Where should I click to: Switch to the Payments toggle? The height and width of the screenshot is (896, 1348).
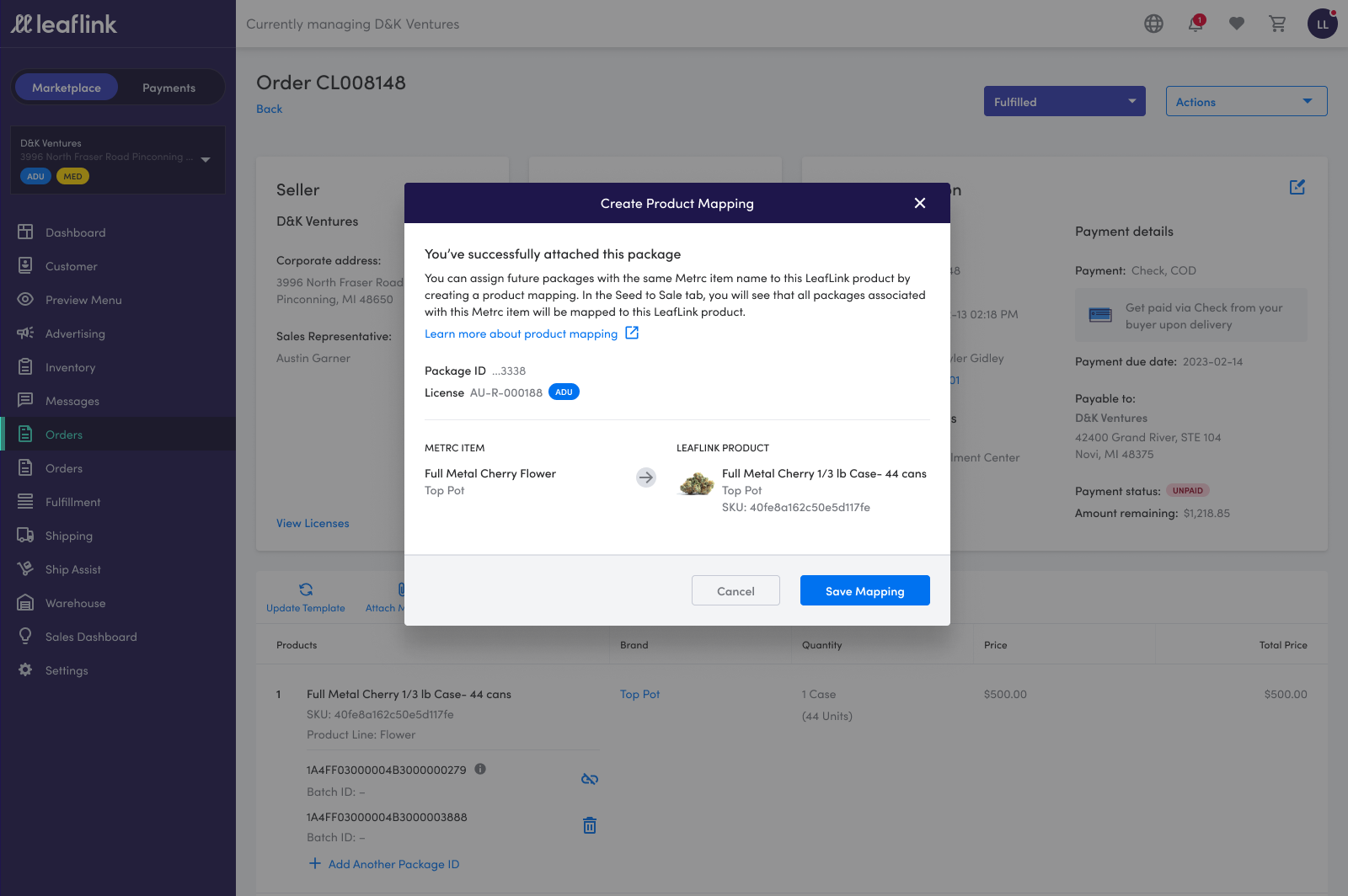click(x=168, y=88)
